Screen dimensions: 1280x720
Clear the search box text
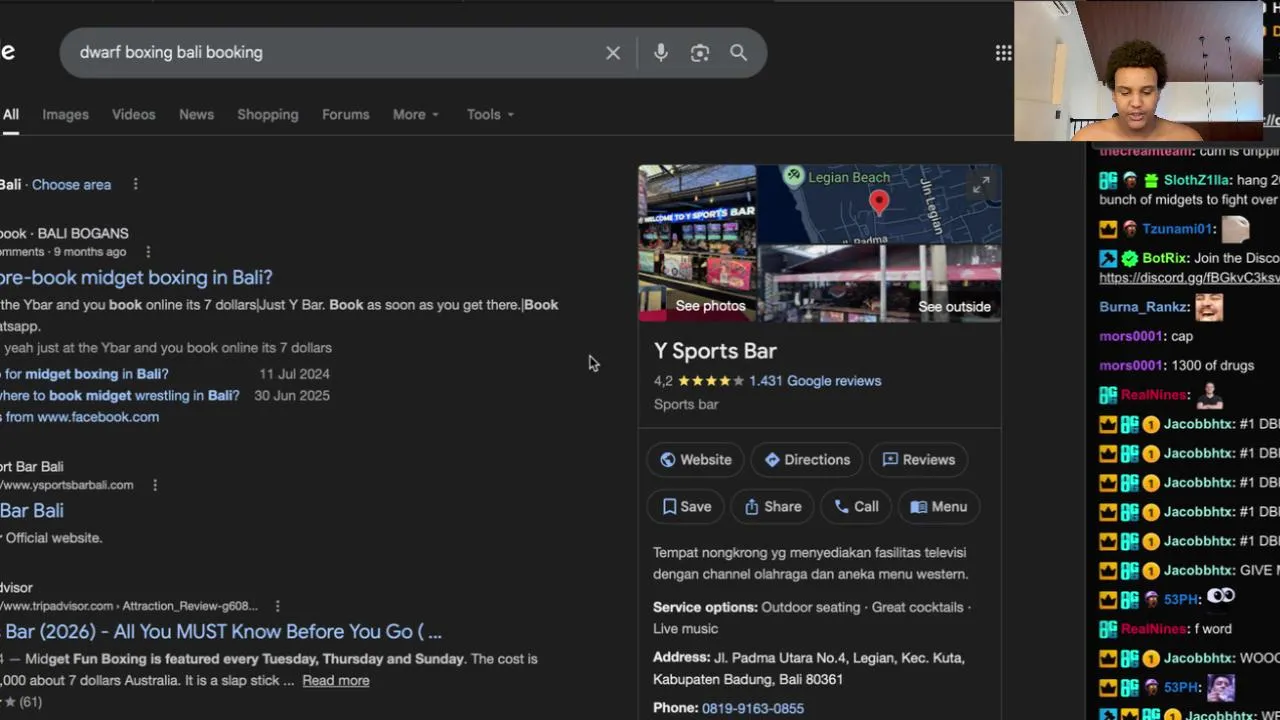click(613, 53)
